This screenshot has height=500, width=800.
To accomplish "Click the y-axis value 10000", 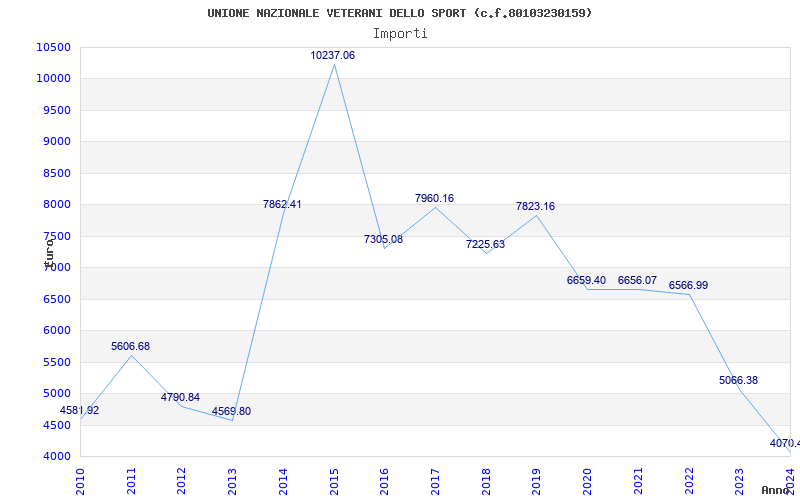I will point(53,79).
